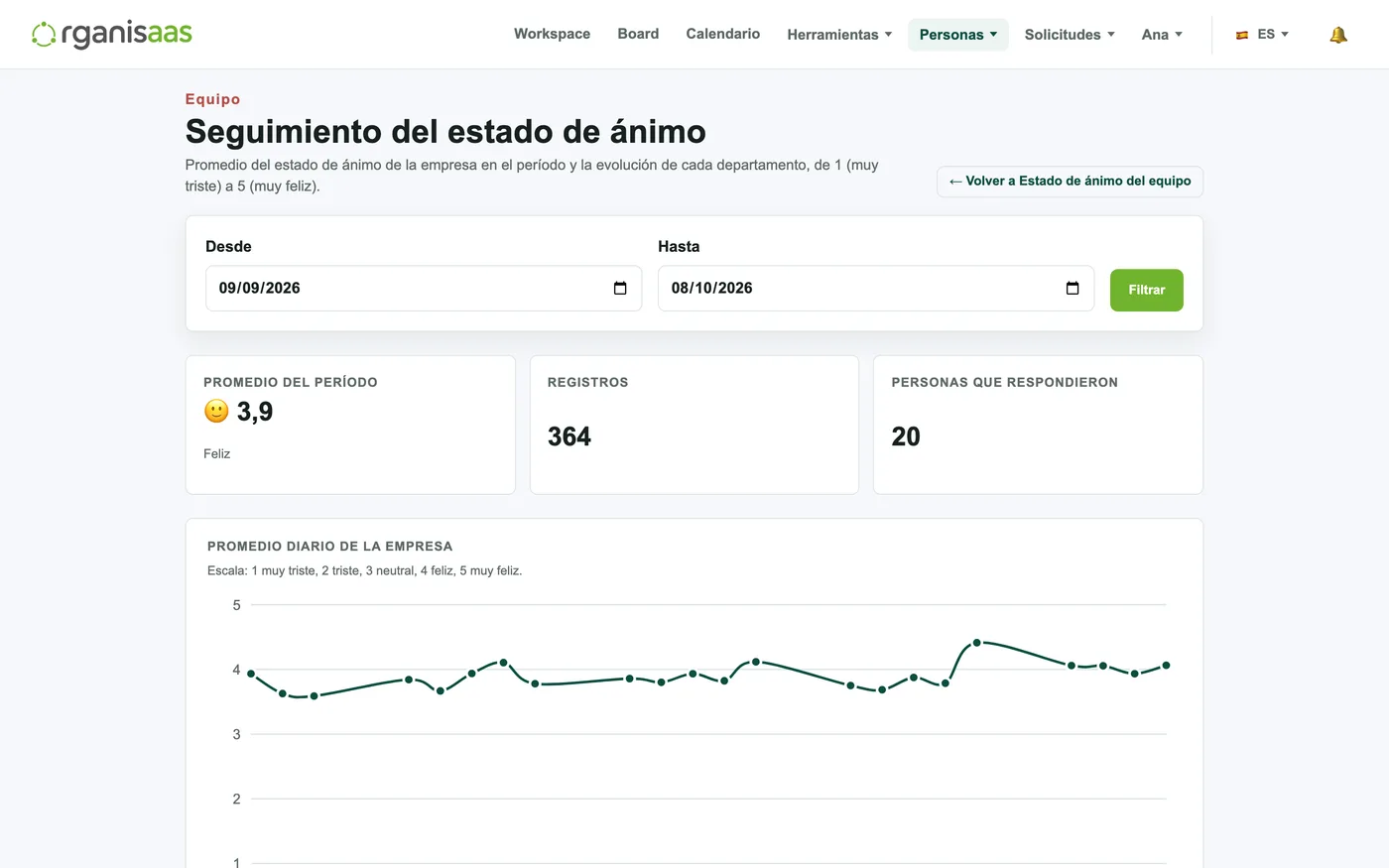The width and height of the screenshot is (1389, 868).
Task: Click the Hasta date field 08/10/2026
Action: (x=876, y=289)
